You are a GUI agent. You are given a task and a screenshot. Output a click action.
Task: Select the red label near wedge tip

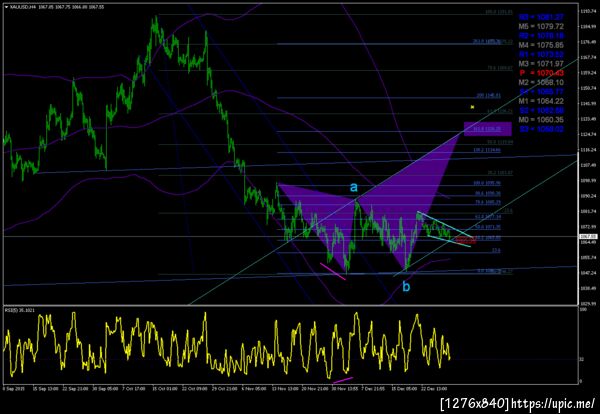tap(466, 240)
